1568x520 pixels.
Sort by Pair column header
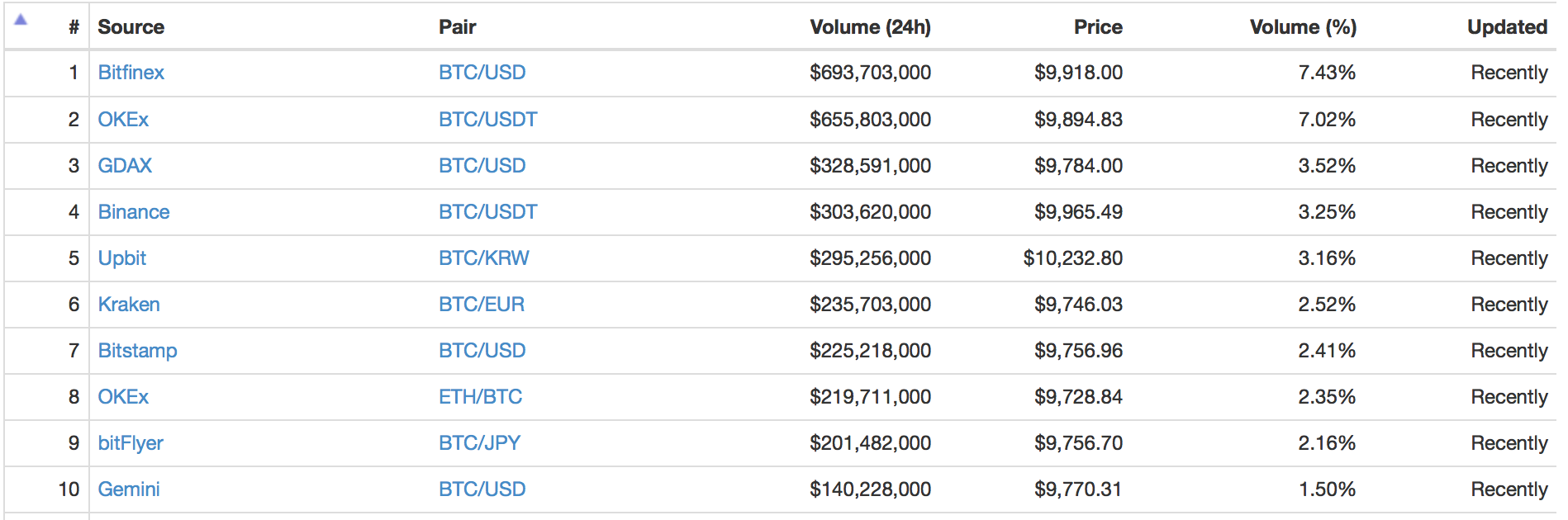(457, 27)
